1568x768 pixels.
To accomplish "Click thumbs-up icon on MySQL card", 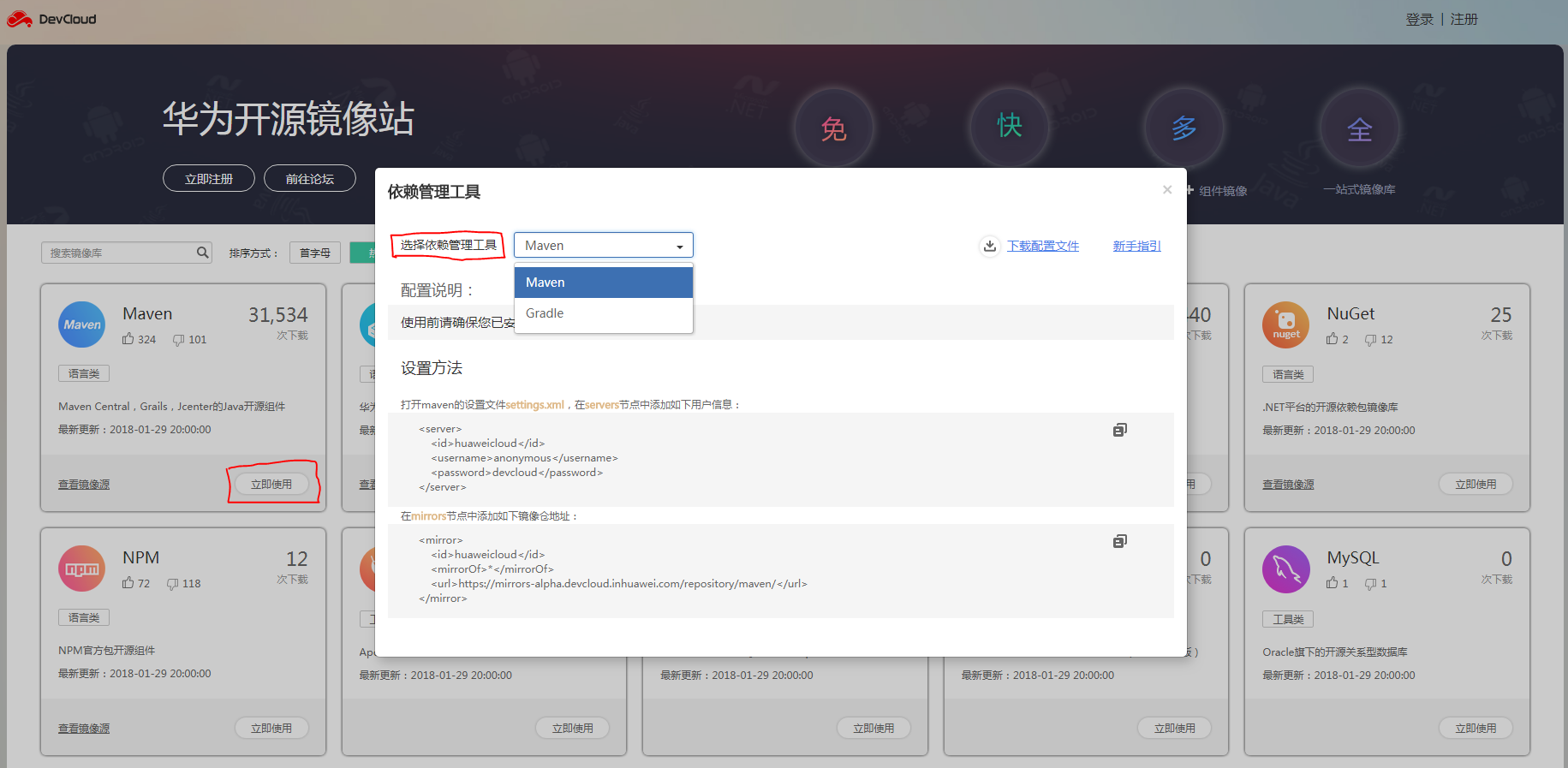I will click(1333, 583).
